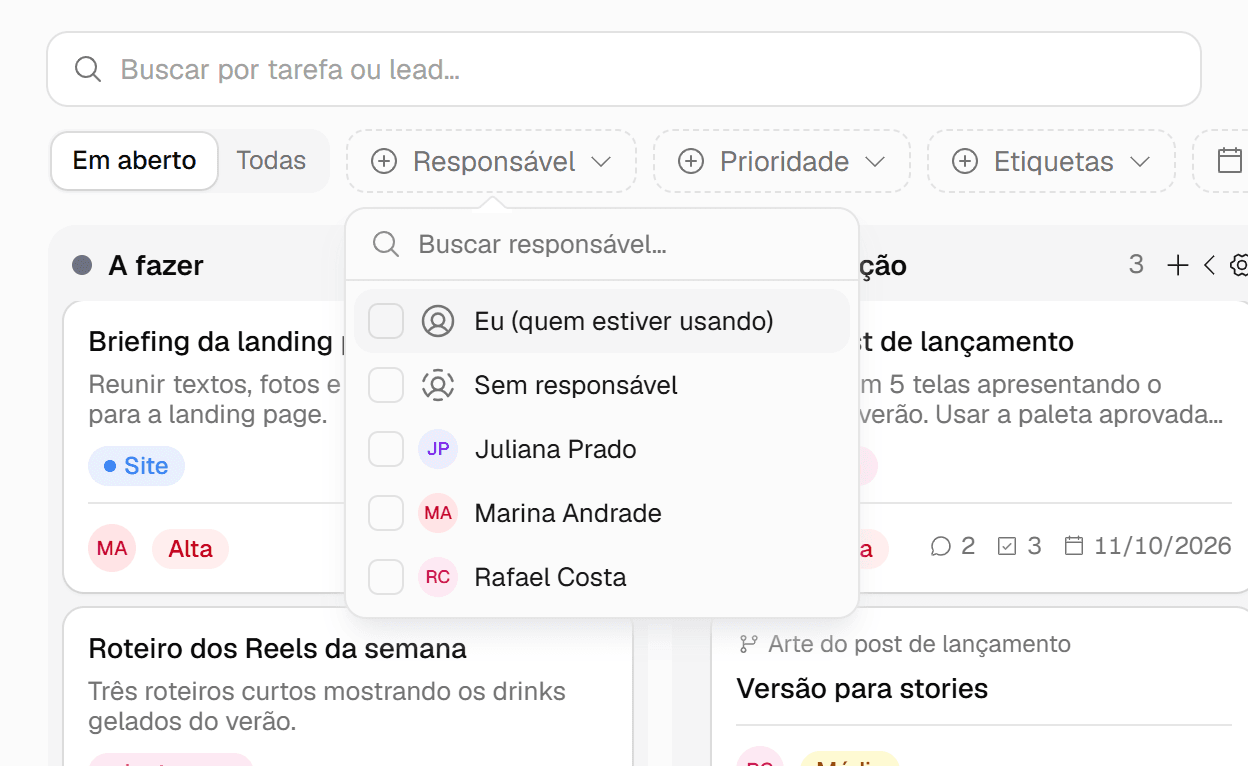Click the JP avatar in the dropdown list
Viewport: 1248px width, 766px height.
click(x=438, y=449)
